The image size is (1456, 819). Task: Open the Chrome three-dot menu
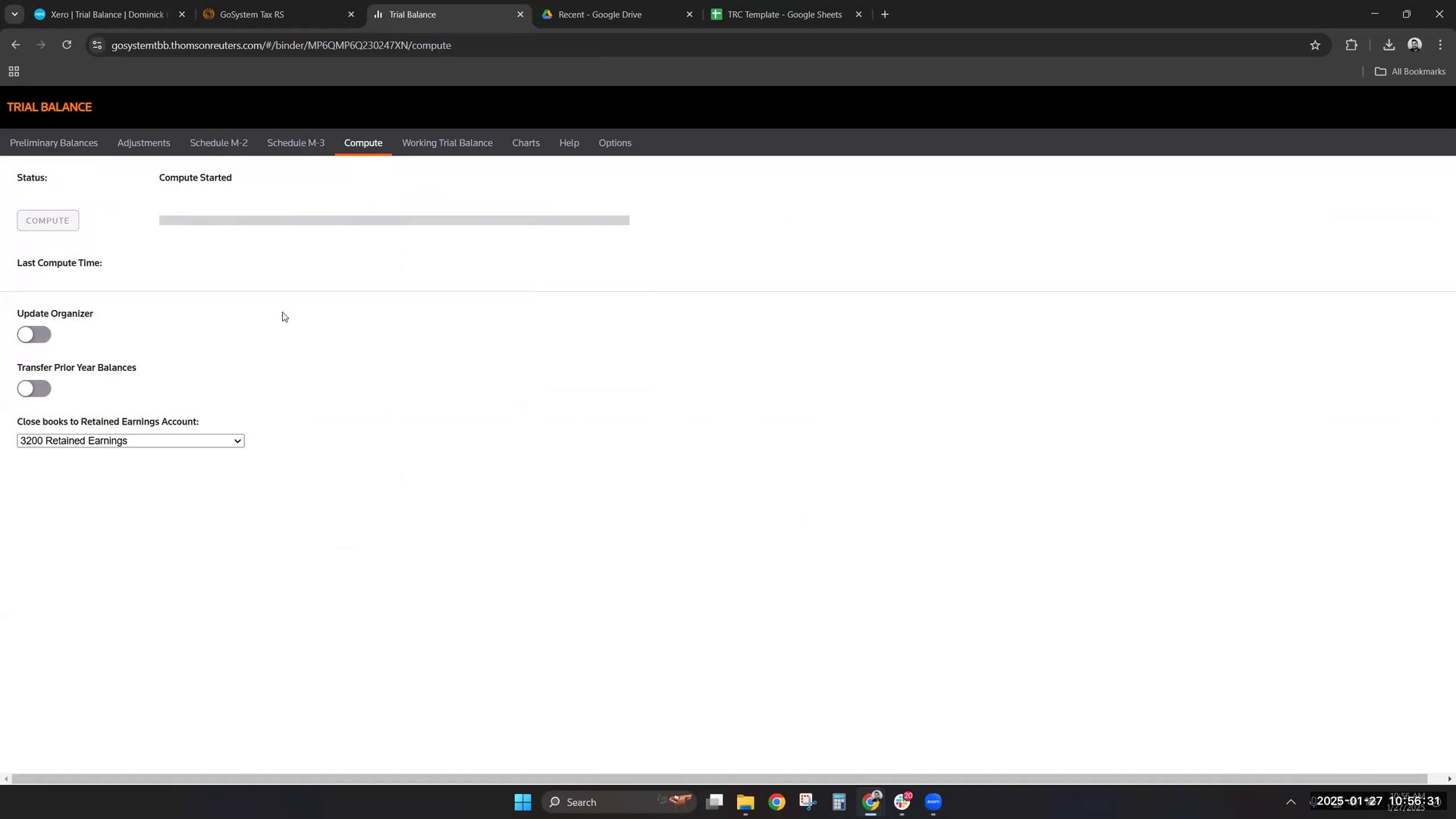[1440, 45]
